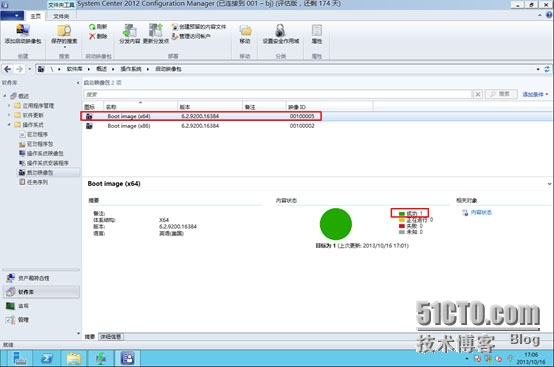The width and height of the screenshot is (554, 367).
Task: Expand the Application Management (应用程序管理) folder node
Action: coord(9,106)
